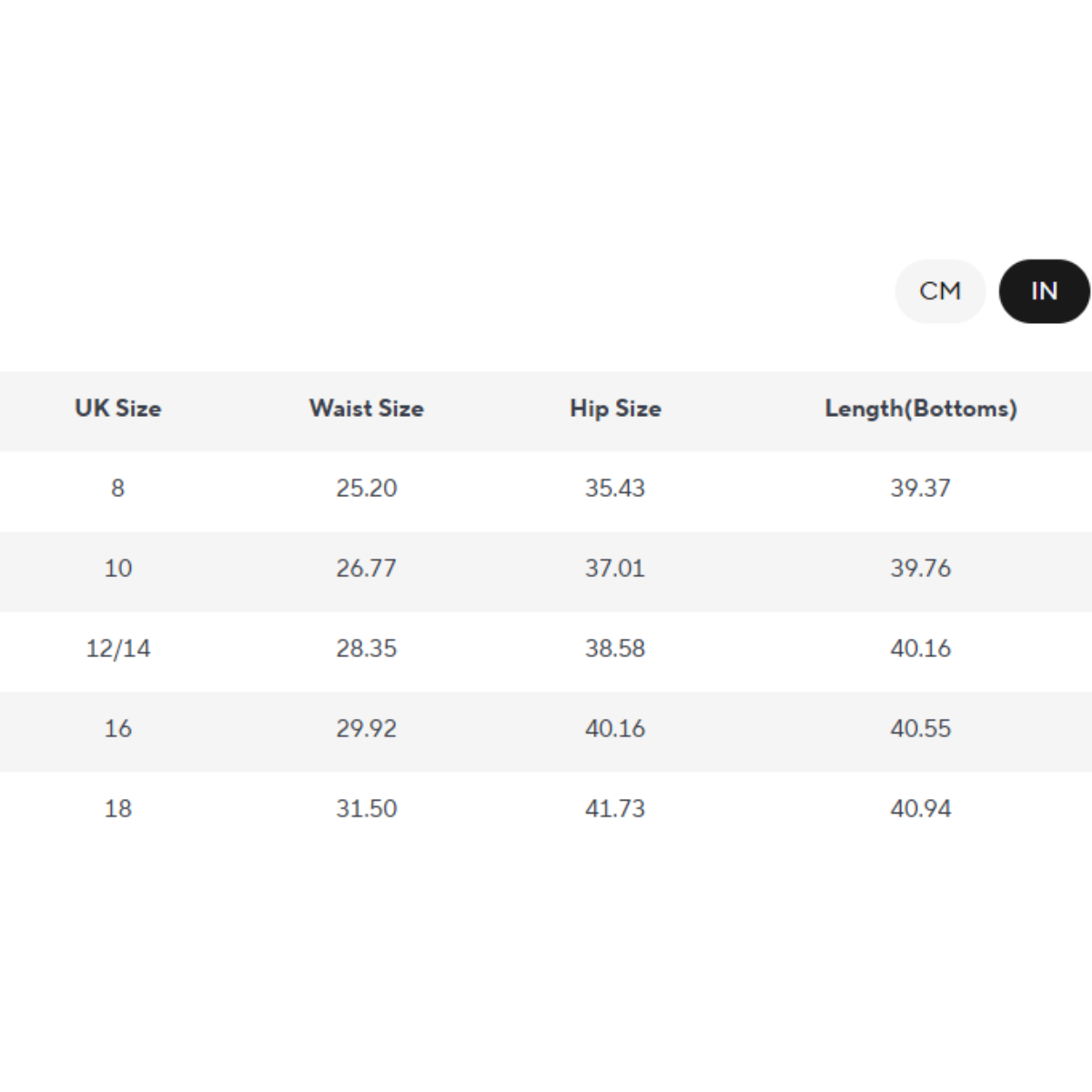
Task: Click hip value 41.73
Action: click(615, 809)
